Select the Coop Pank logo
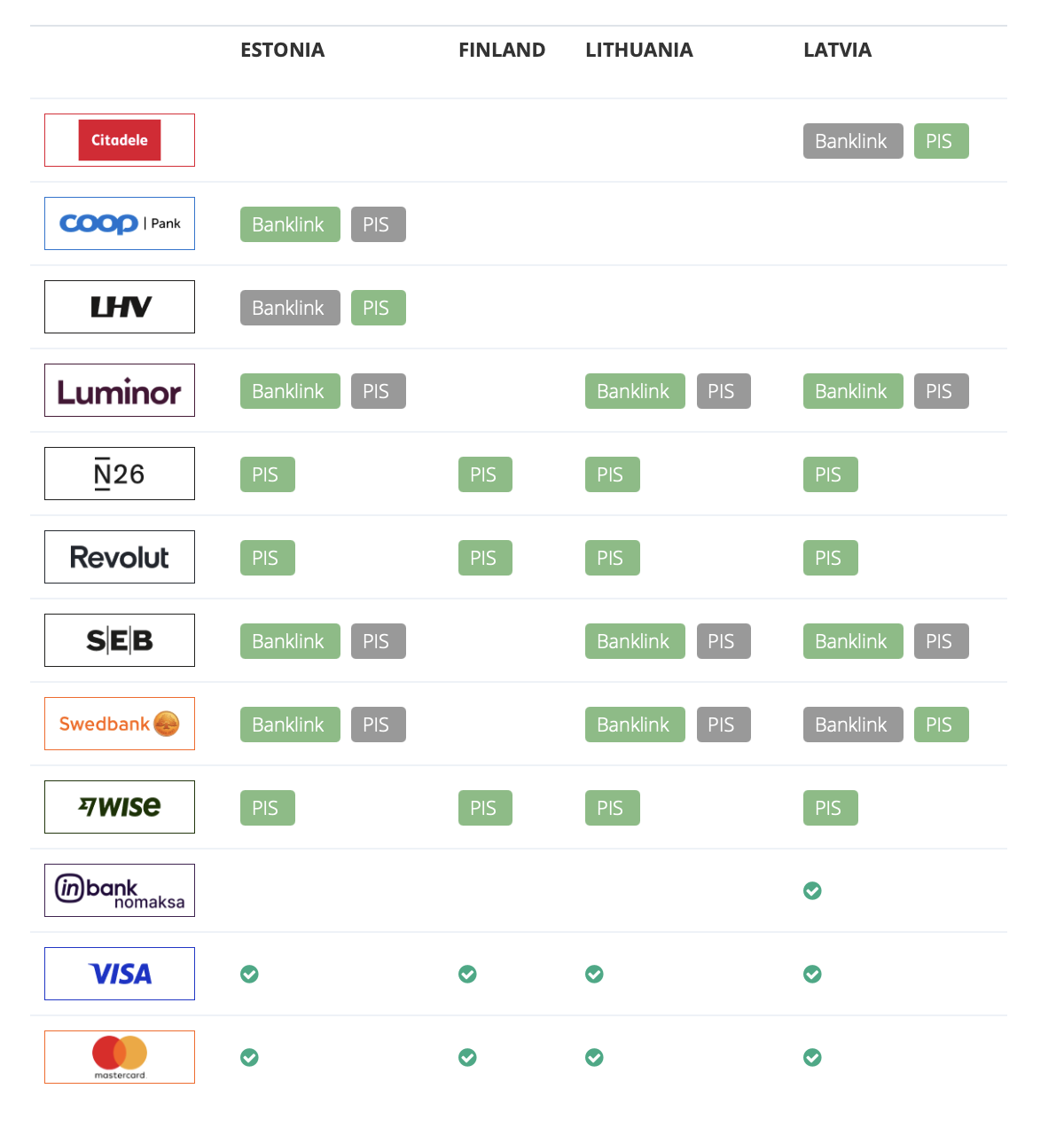Viewport: 1064px width, 1128px height. click(120, 223)
